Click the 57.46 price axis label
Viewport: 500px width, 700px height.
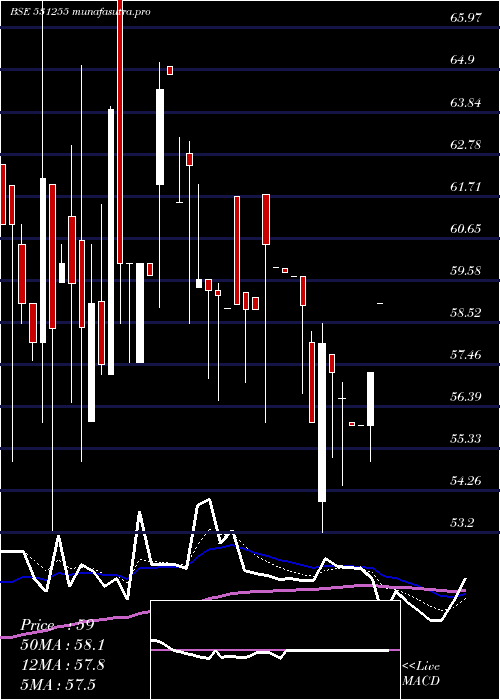coord(466,355)
